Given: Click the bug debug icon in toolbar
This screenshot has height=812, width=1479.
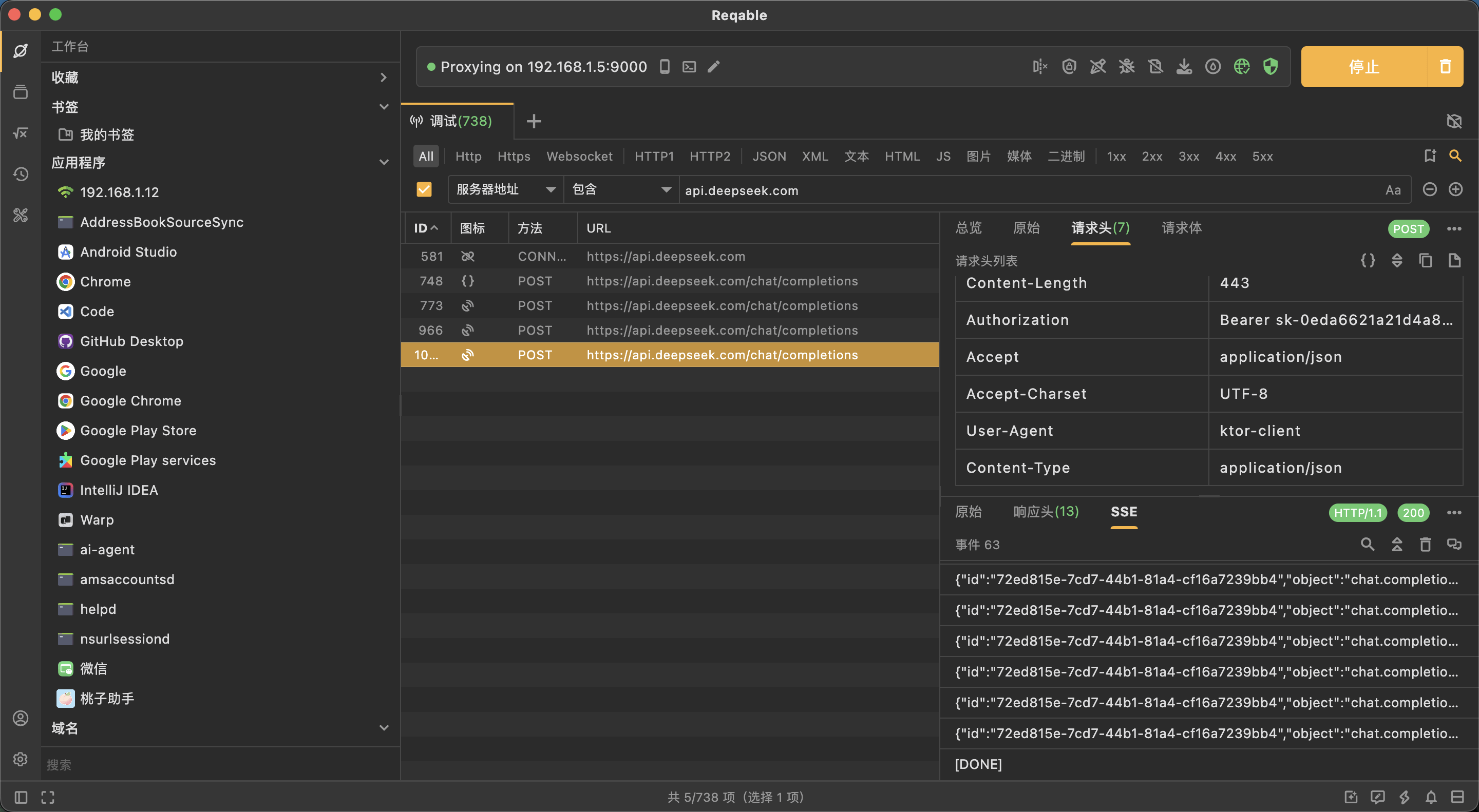Looking at the screenshot, I should [x=1127, y=67].
